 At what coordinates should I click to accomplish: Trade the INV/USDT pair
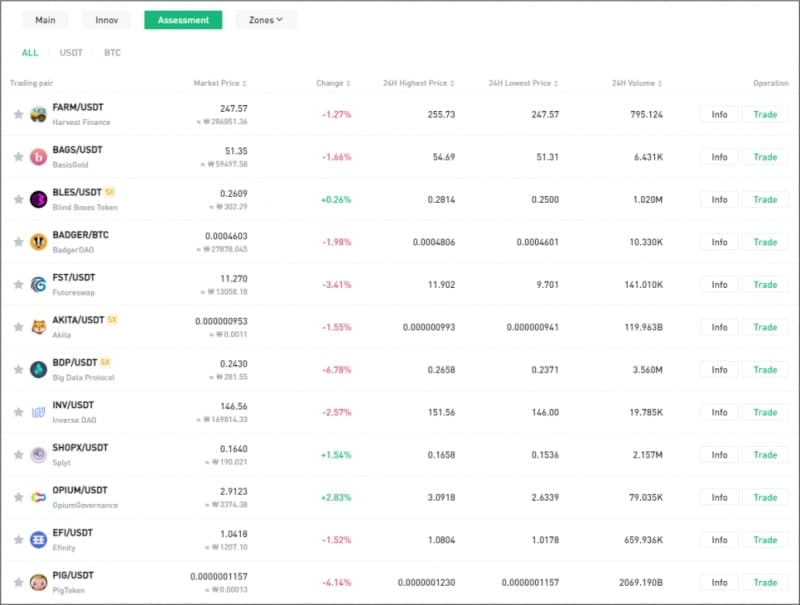(765, 412)
